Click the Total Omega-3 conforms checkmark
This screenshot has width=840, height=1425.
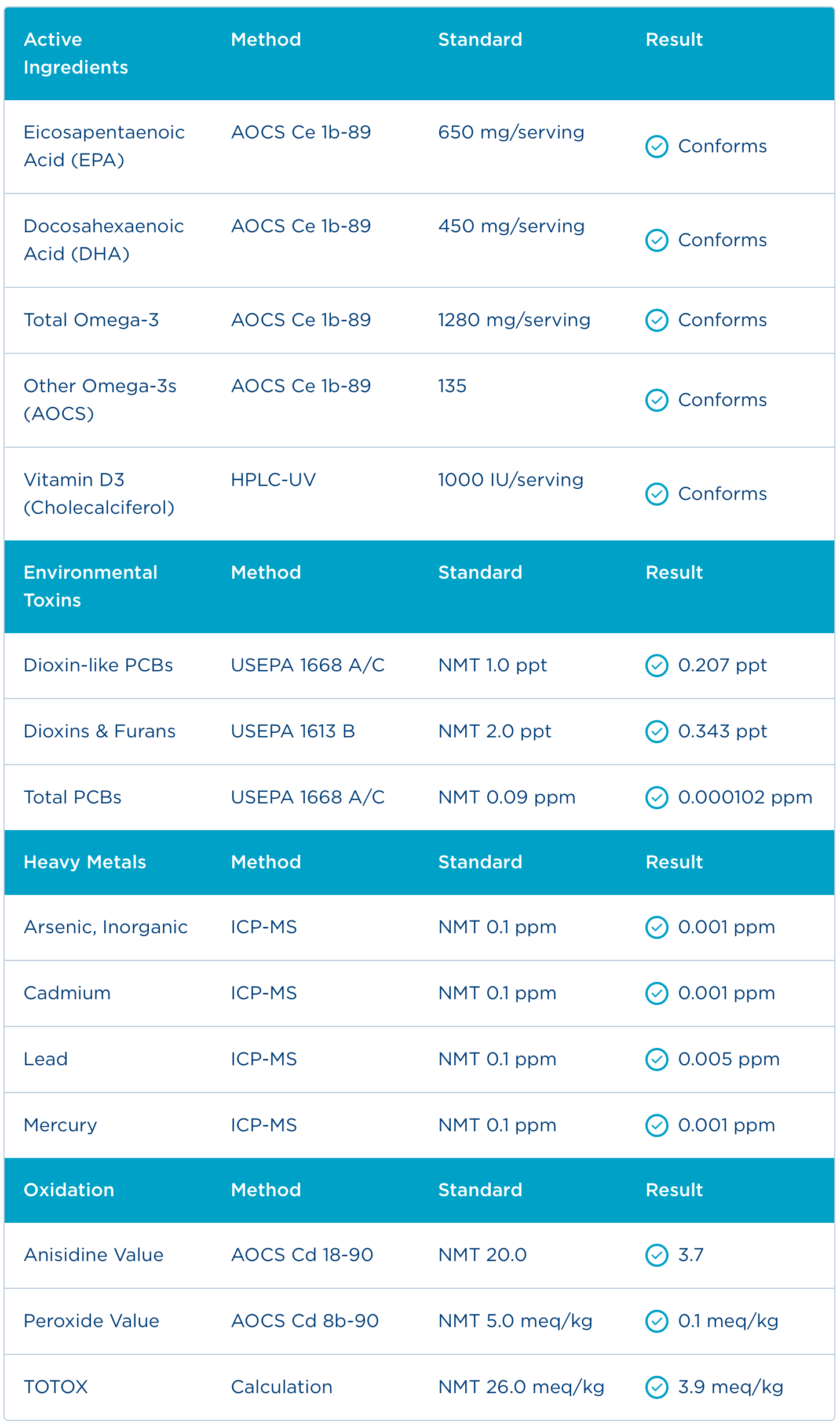pyautogui.click(x=656, y=320)
